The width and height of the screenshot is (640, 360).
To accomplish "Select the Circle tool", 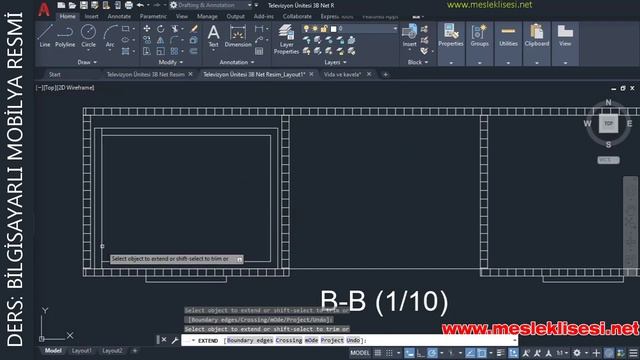I will [88, 35].
